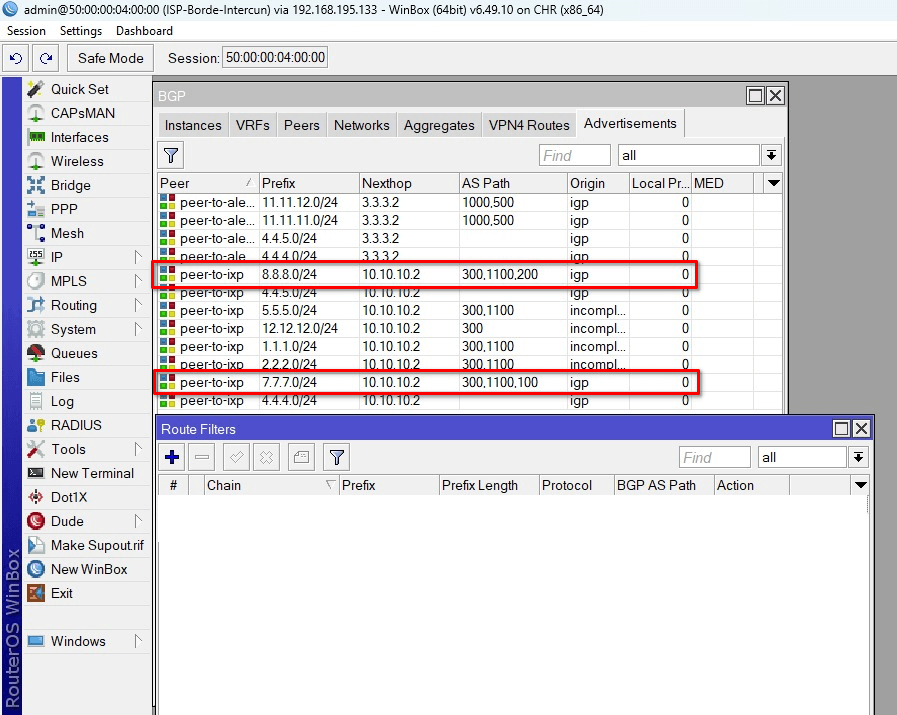Open the columns dropdown arrow in Route Filters header
The height and width of the screenshot is (715, 897).
(860, 485)
